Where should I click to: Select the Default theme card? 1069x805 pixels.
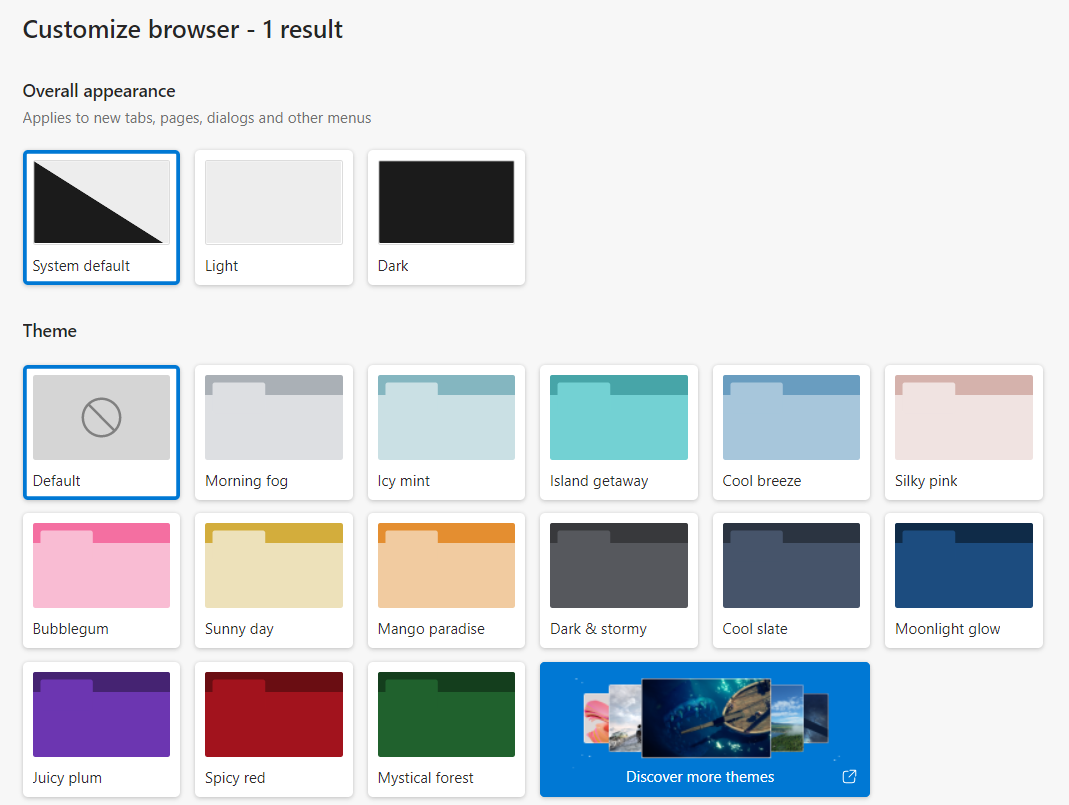(102, 433)
